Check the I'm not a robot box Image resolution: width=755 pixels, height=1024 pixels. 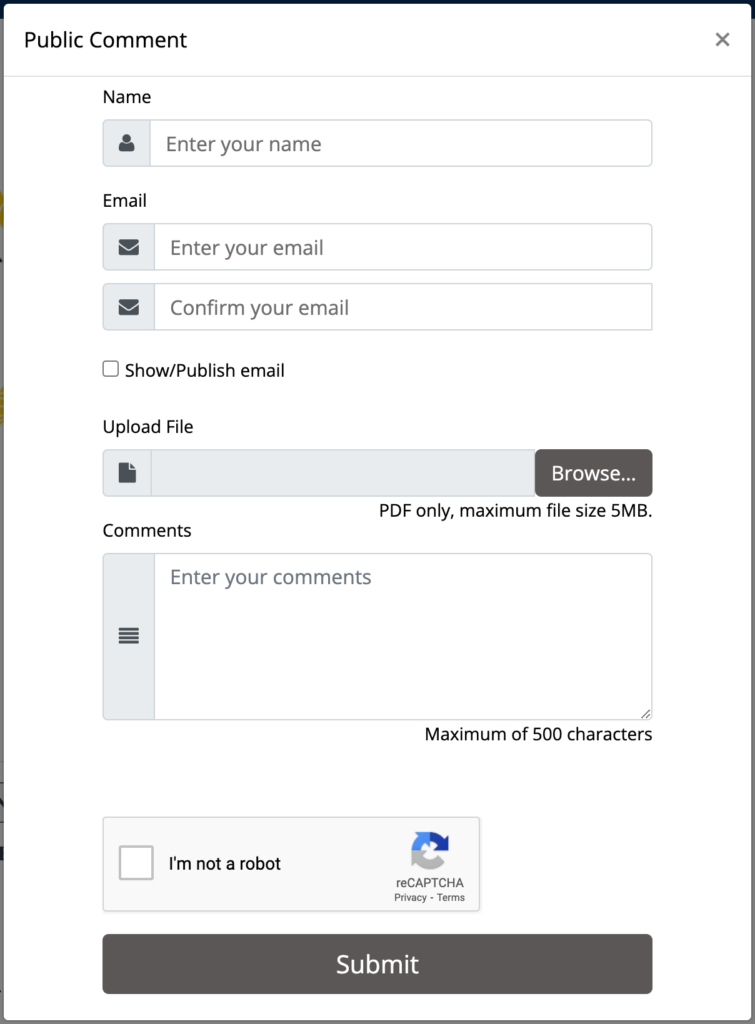(136, 863)
